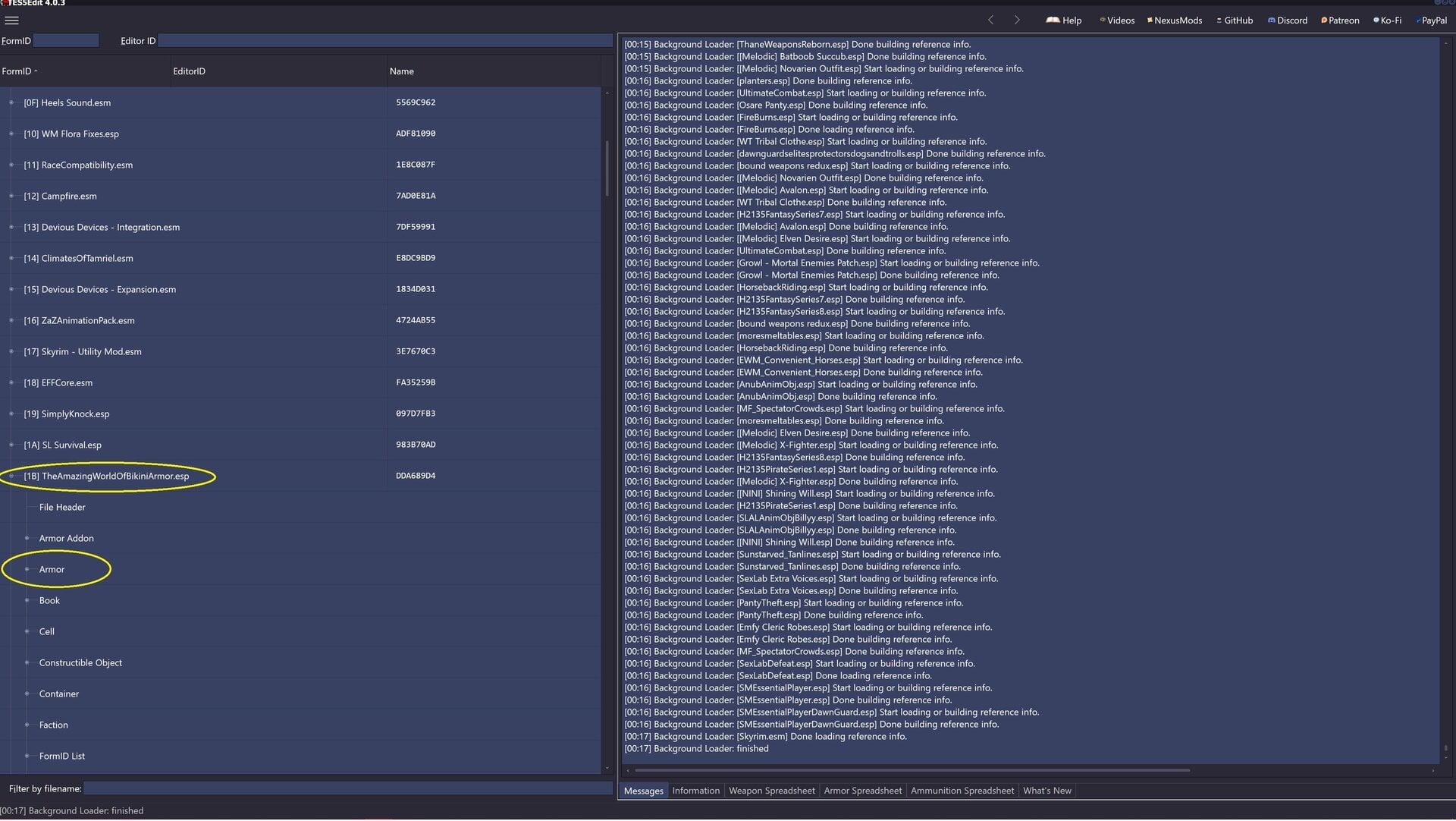Viewport: 1456px width, 821px height.
Task: Expand [19] SimplyKnock.esp node
Action: tap(11, 414)
